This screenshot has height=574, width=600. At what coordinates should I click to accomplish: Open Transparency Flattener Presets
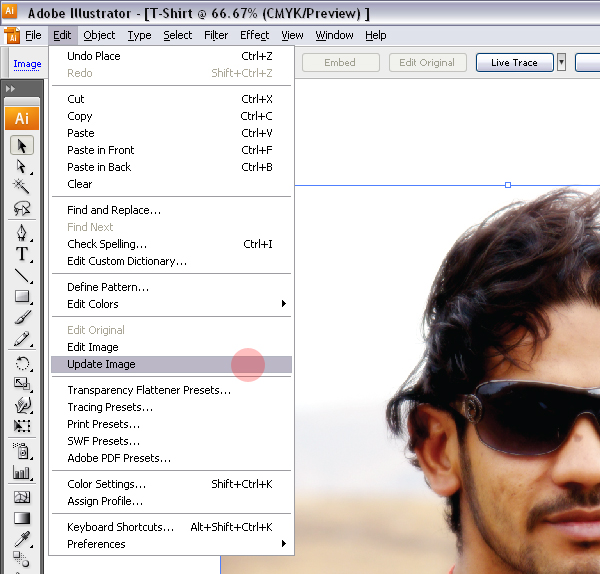point(171,390)
